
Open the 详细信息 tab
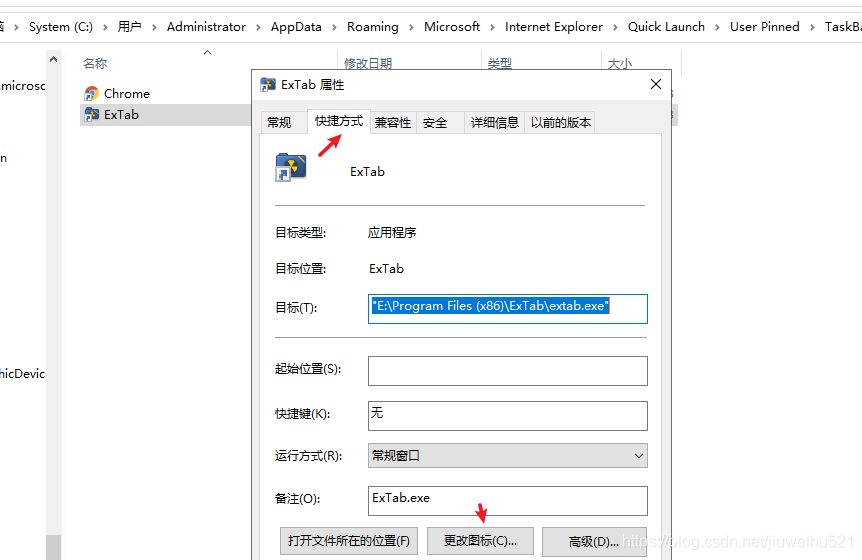[495, 123]
